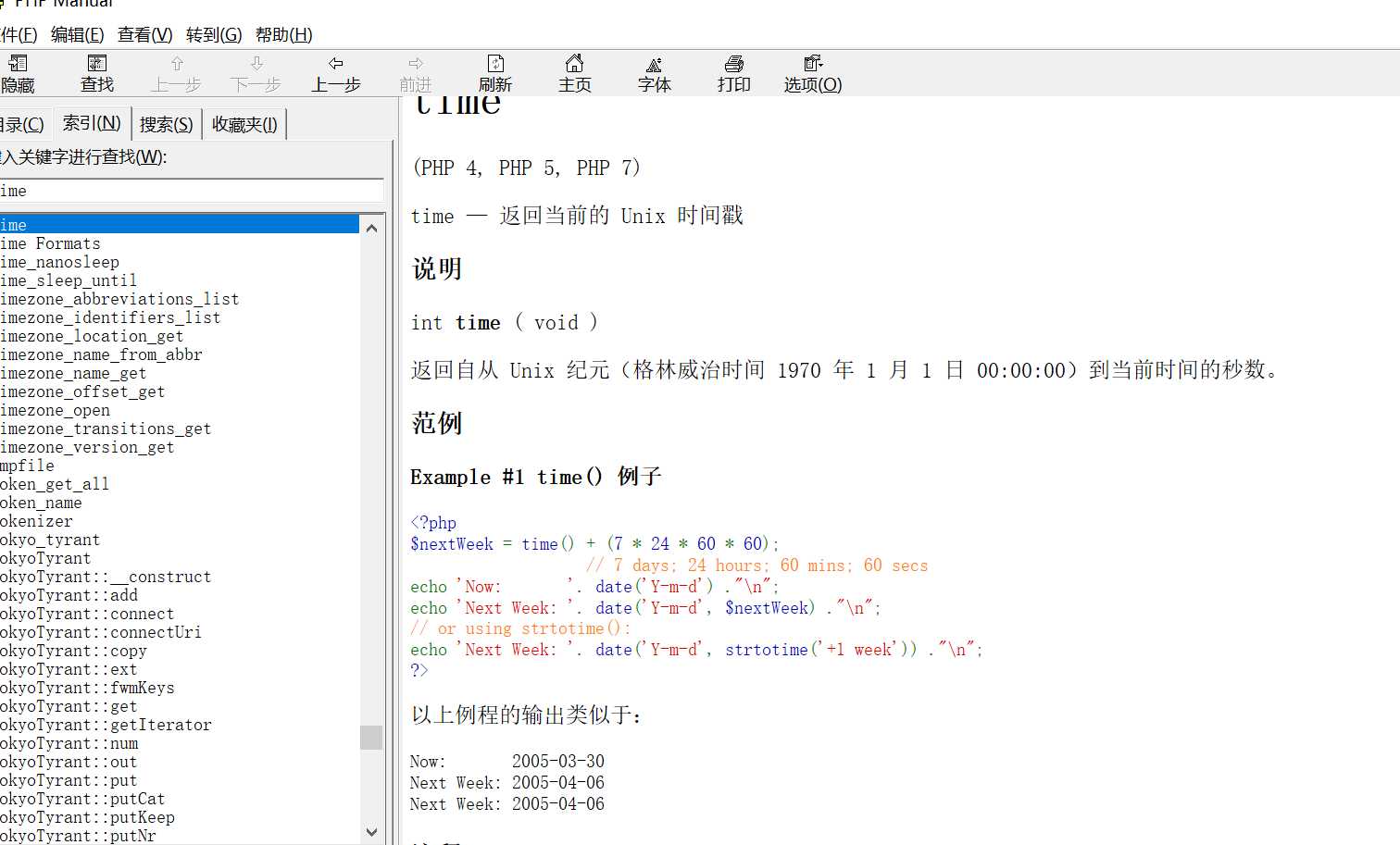The height and width of the screenshot is (845, 1400).
Task: Click the '说明' section heading
Action: click(x=436, y=268)
